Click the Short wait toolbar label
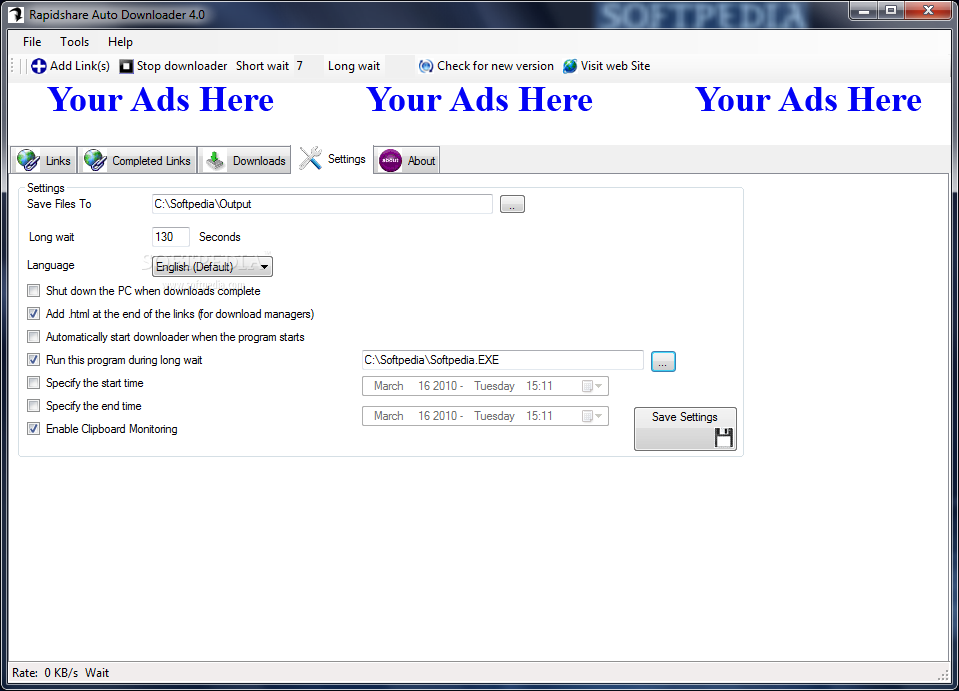The height and width of the screenshot is (691, 959). [x=262, y=66]
